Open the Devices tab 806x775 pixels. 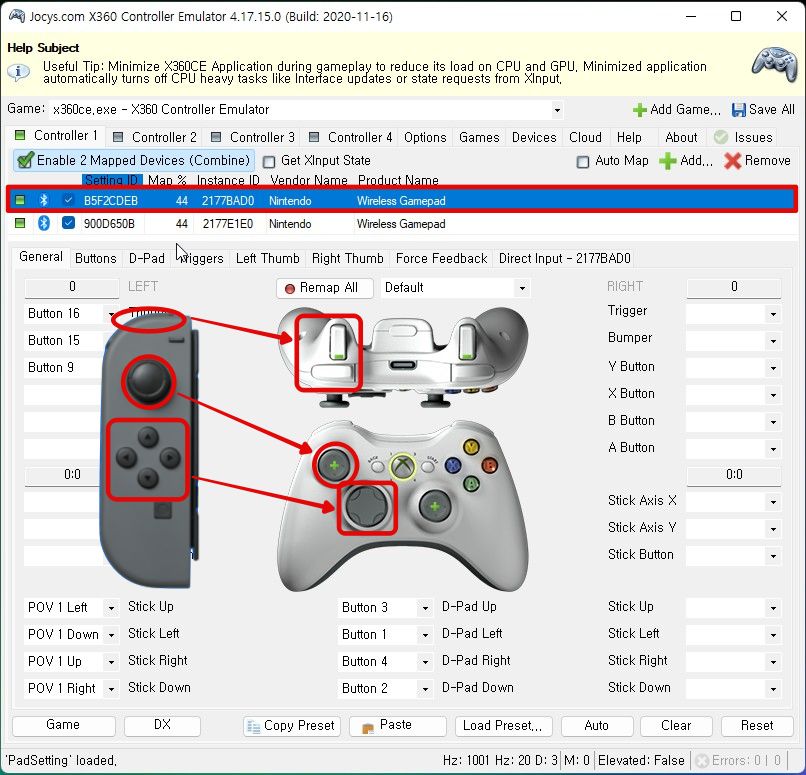point(534,137)
